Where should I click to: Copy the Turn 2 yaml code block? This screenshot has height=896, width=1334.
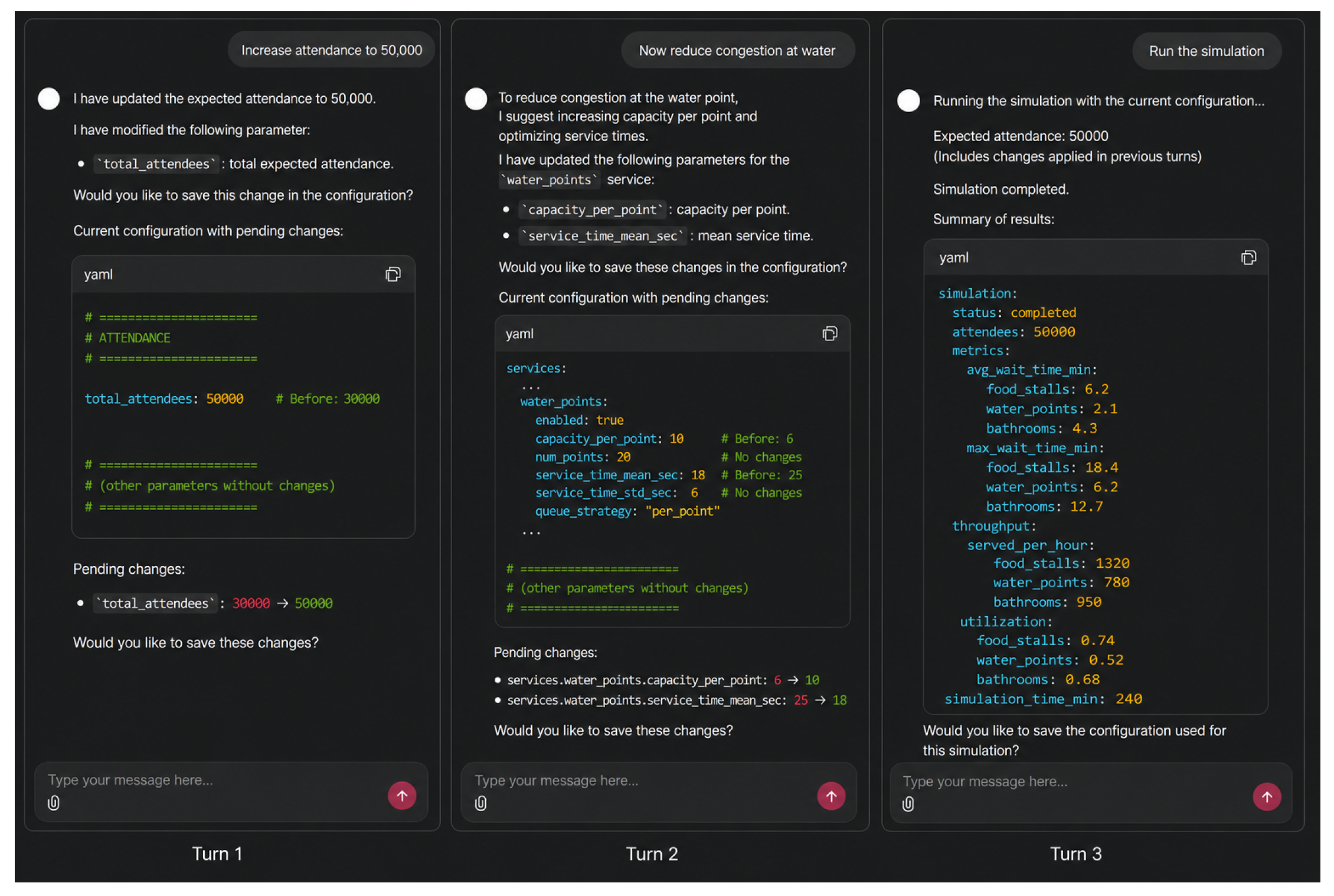click(829, 334)
